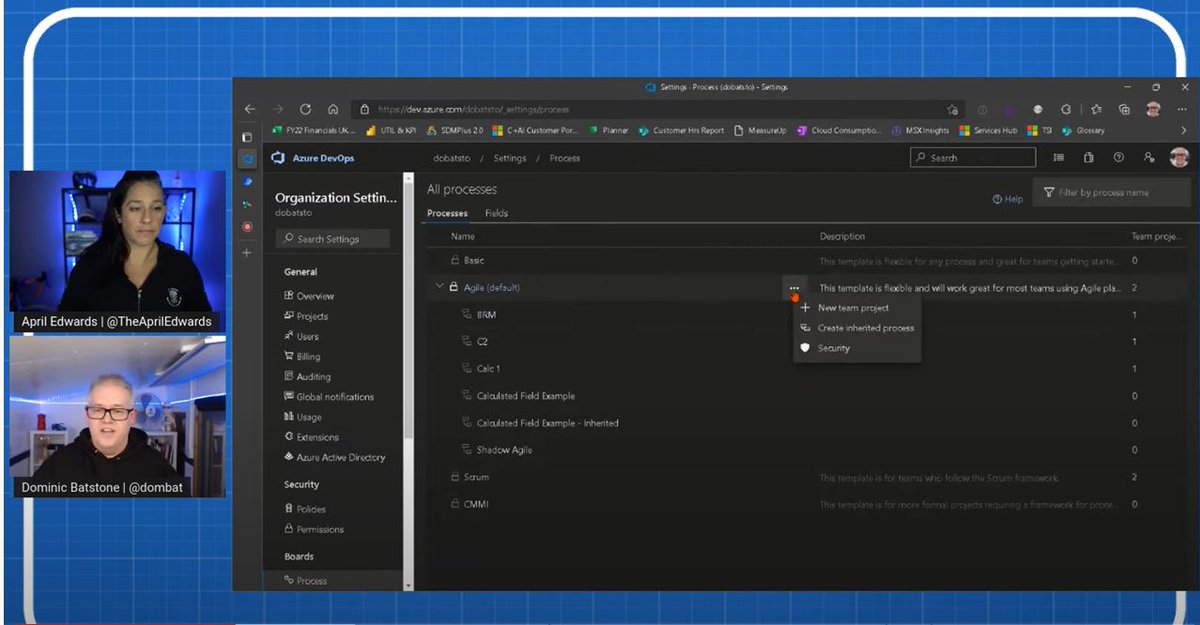
Task: Open the Services Hub bookmark
Action: (988, 131)
